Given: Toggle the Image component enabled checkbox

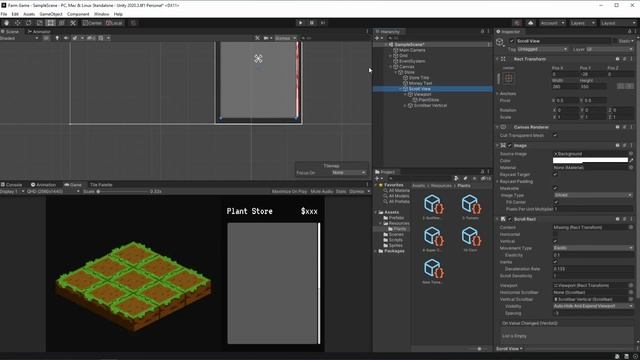Looking at the screenshot, I should (510, 145).
